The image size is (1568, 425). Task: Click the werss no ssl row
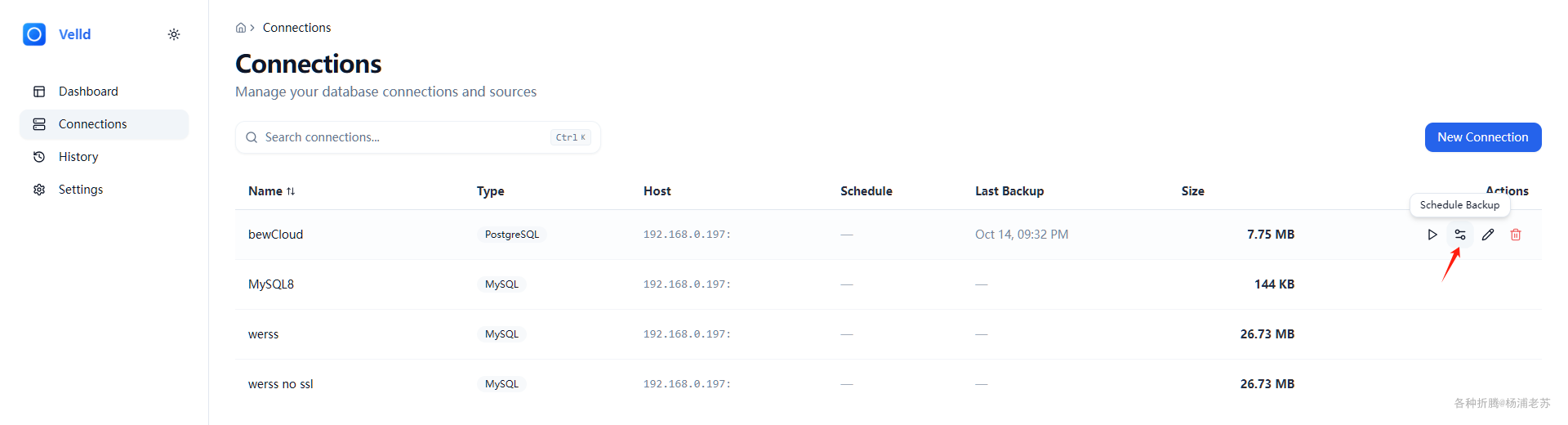click(280, 384)
